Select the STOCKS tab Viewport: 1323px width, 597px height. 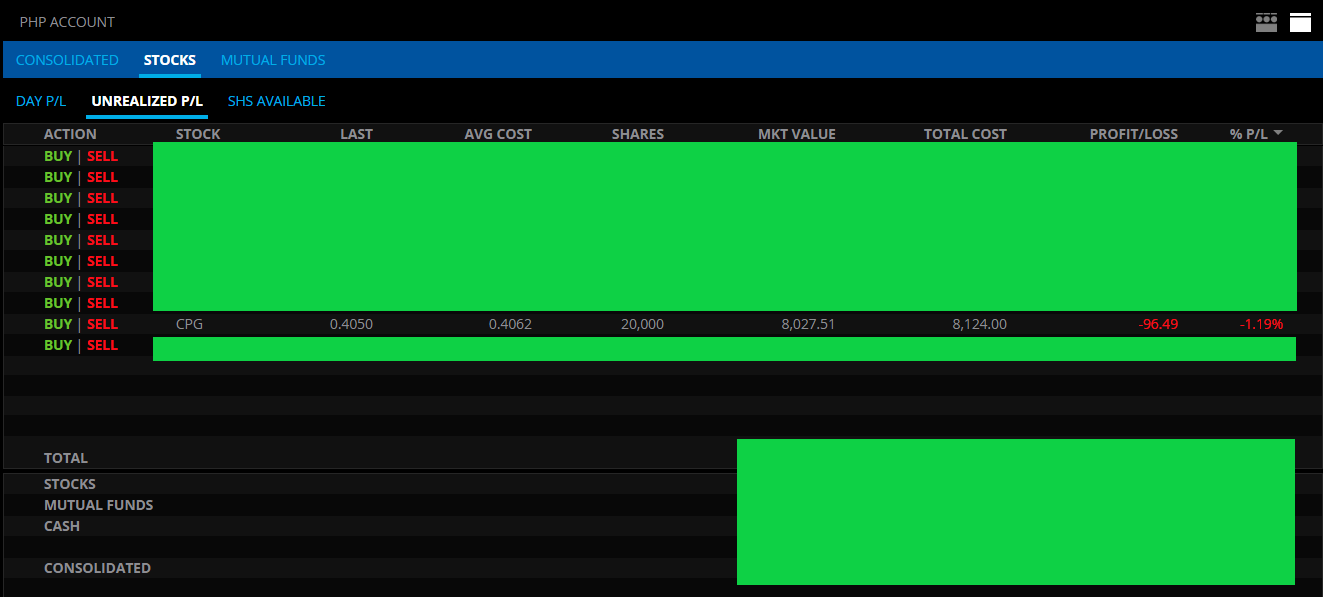pyautogui.click(x=170, y=60)
